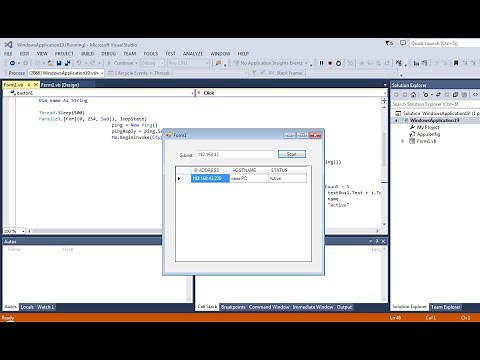Click the Find in Files icon

(218, 63)
